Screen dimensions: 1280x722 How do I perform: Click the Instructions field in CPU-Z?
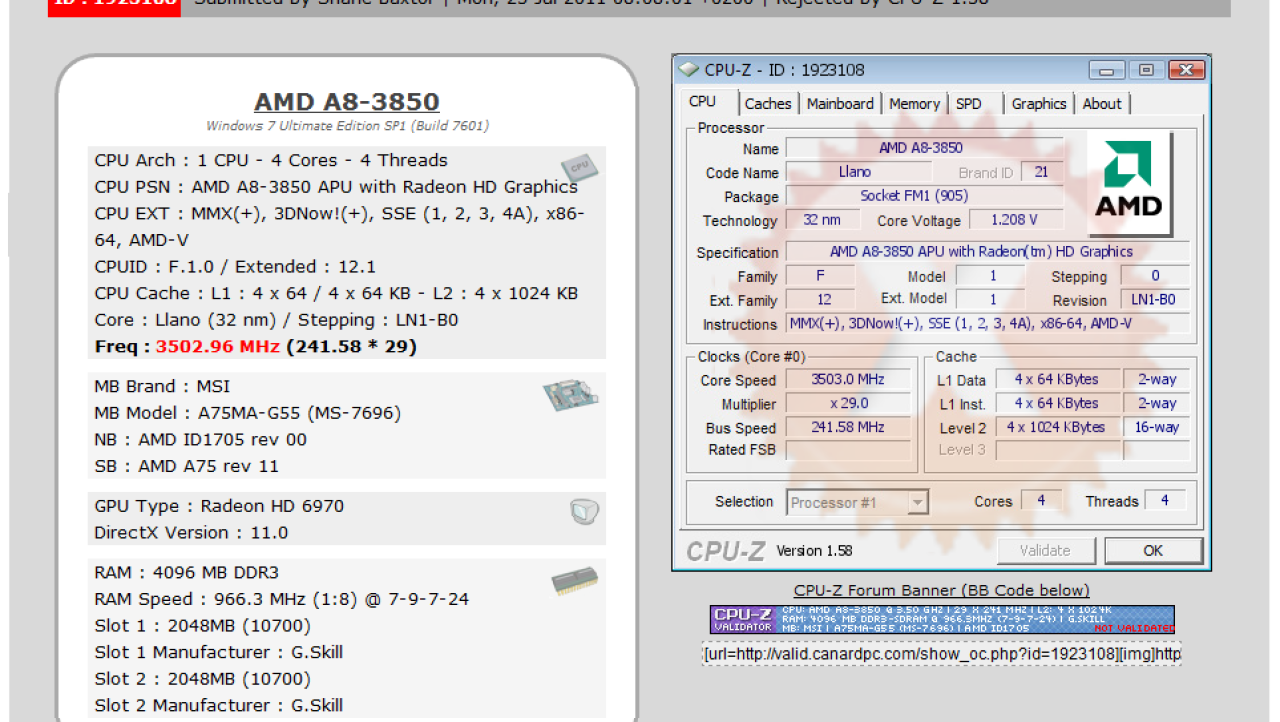pos(988,324)
